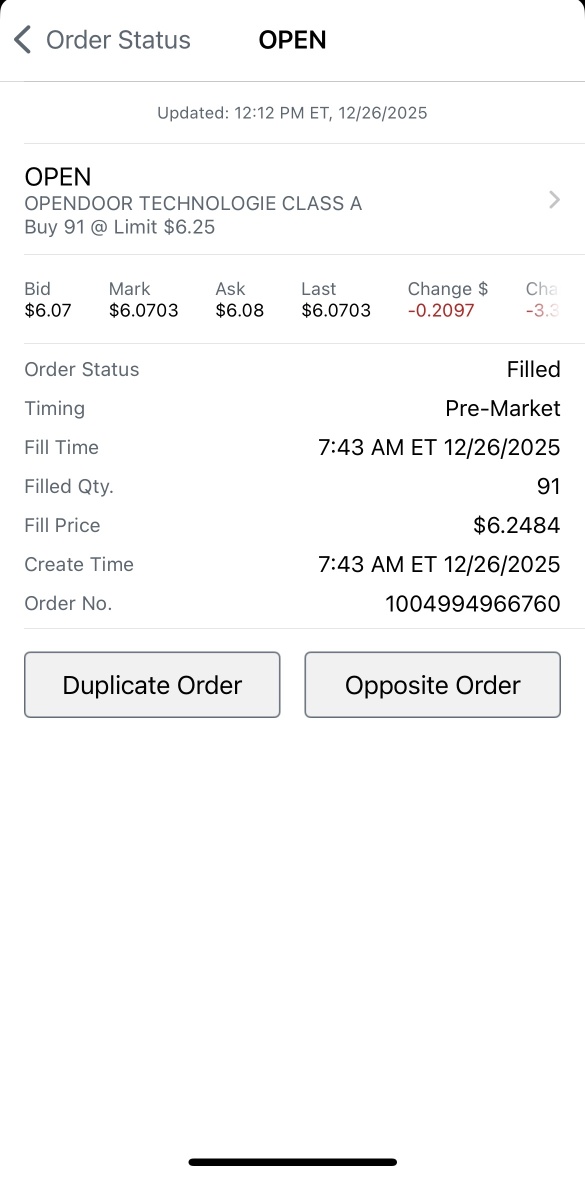Tap the OPEN page title

point(292,39)
